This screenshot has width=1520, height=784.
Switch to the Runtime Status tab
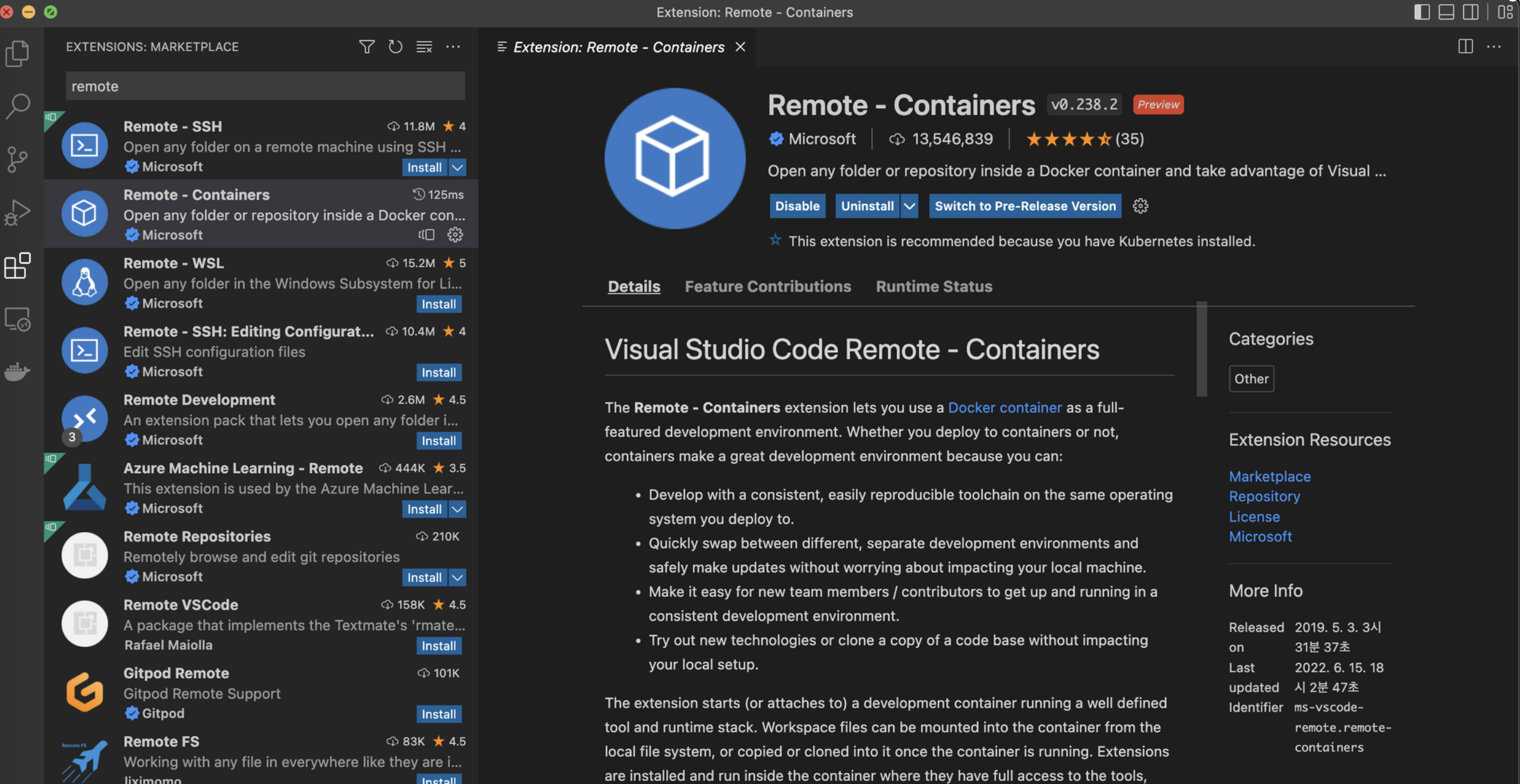pyautogui.click(x=934, y=286)
